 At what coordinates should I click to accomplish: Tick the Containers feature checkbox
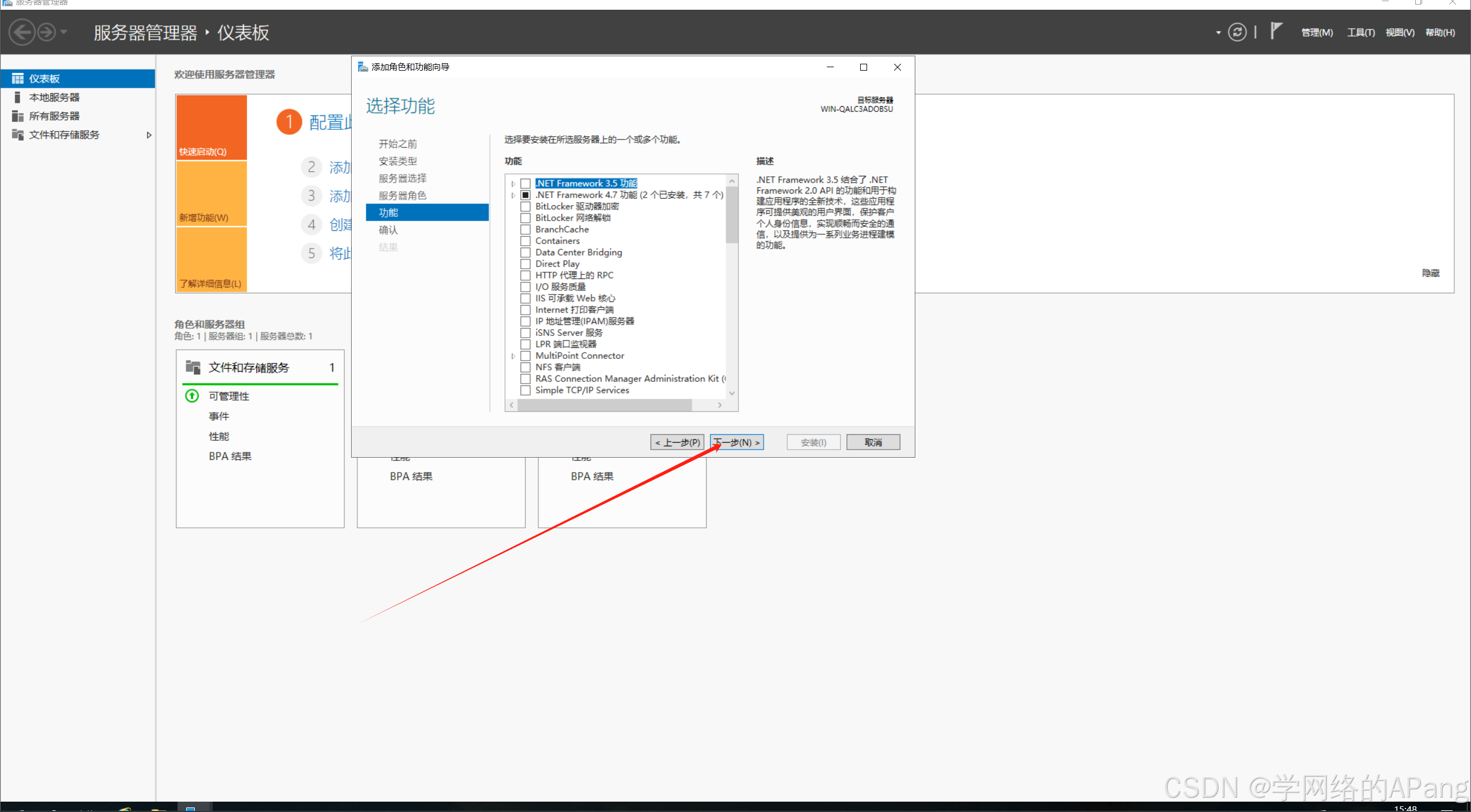(525, 241)
